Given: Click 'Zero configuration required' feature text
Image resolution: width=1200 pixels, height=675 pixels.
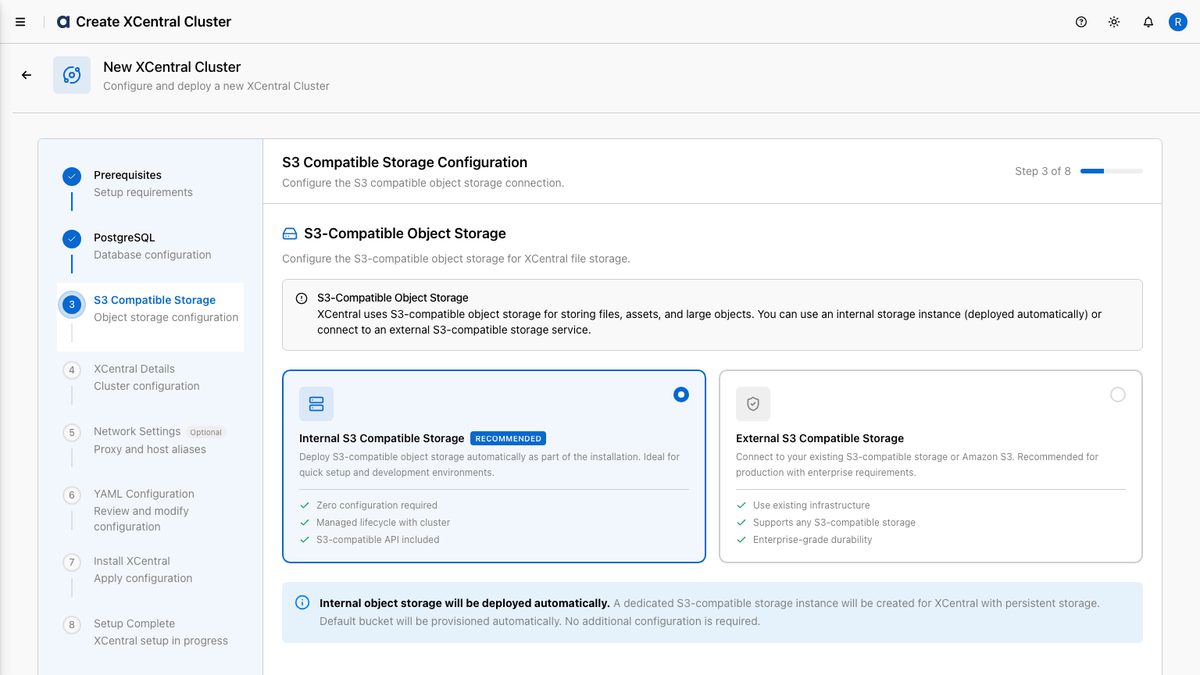Looking at the screenshot, I should pos(377,505).
